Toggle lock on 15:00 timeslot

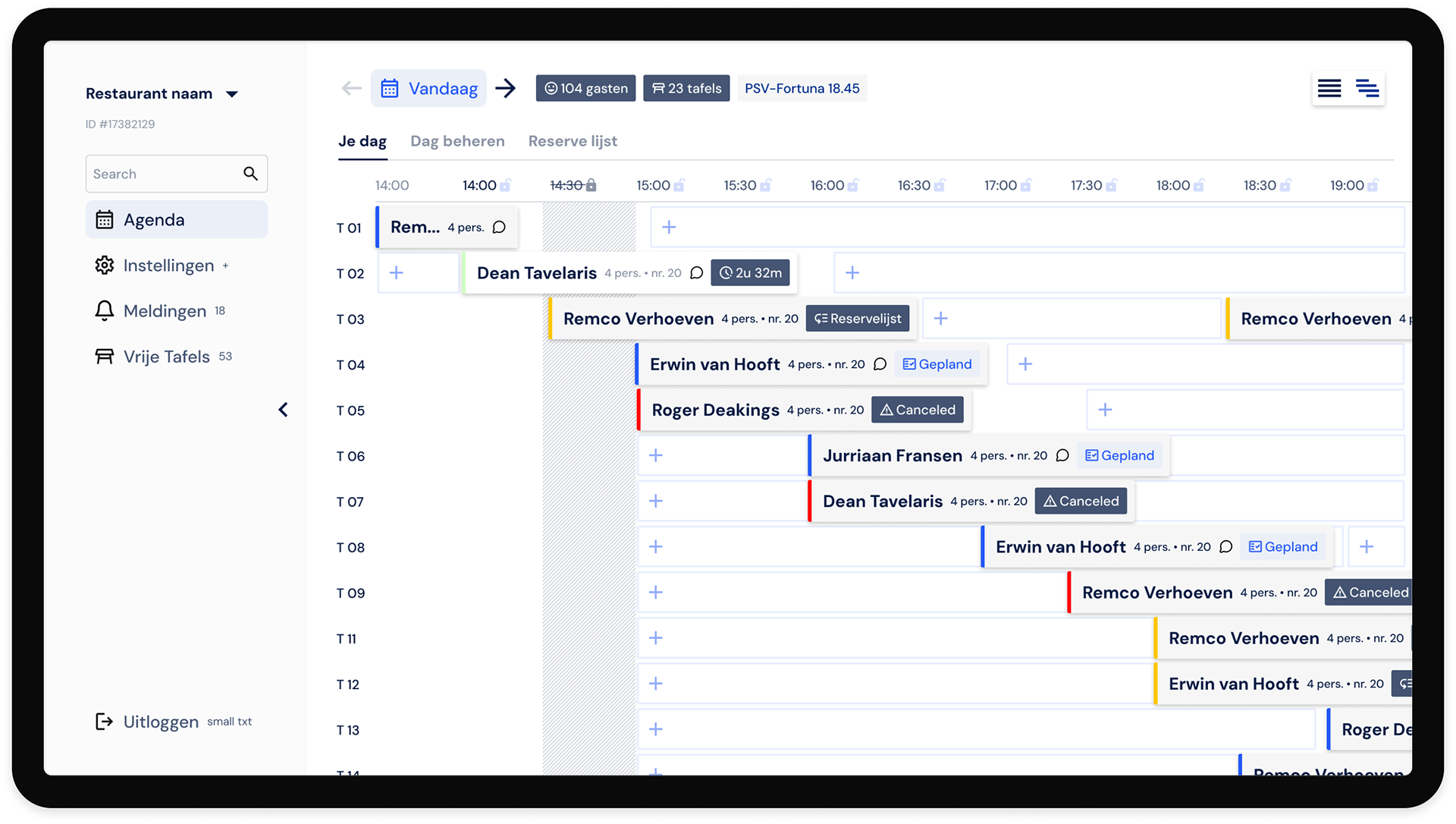679,186
